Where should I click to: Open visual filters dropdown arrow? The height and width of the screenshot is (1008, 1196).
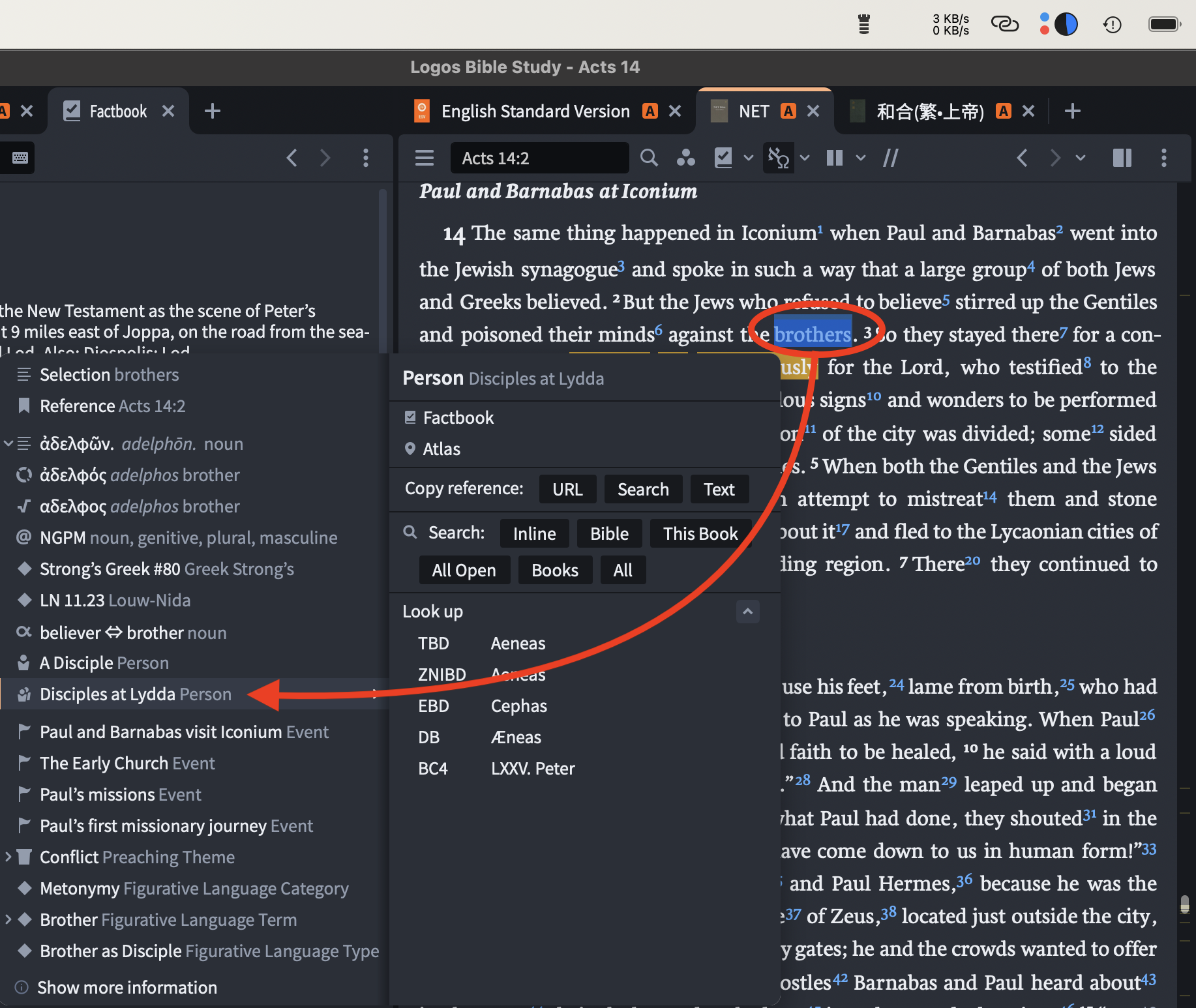(748, 158)
